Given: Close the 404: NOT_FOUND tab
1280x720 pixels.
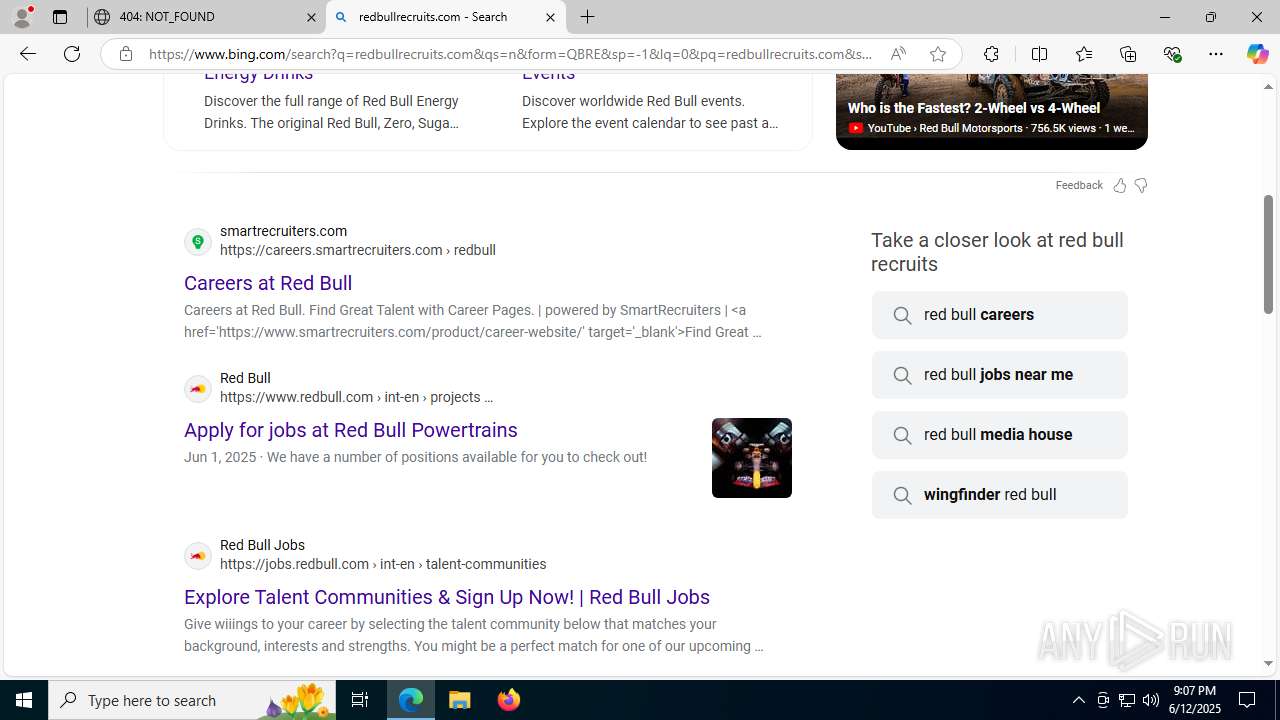Looking at the screenshot, I should tap(311, 17).
